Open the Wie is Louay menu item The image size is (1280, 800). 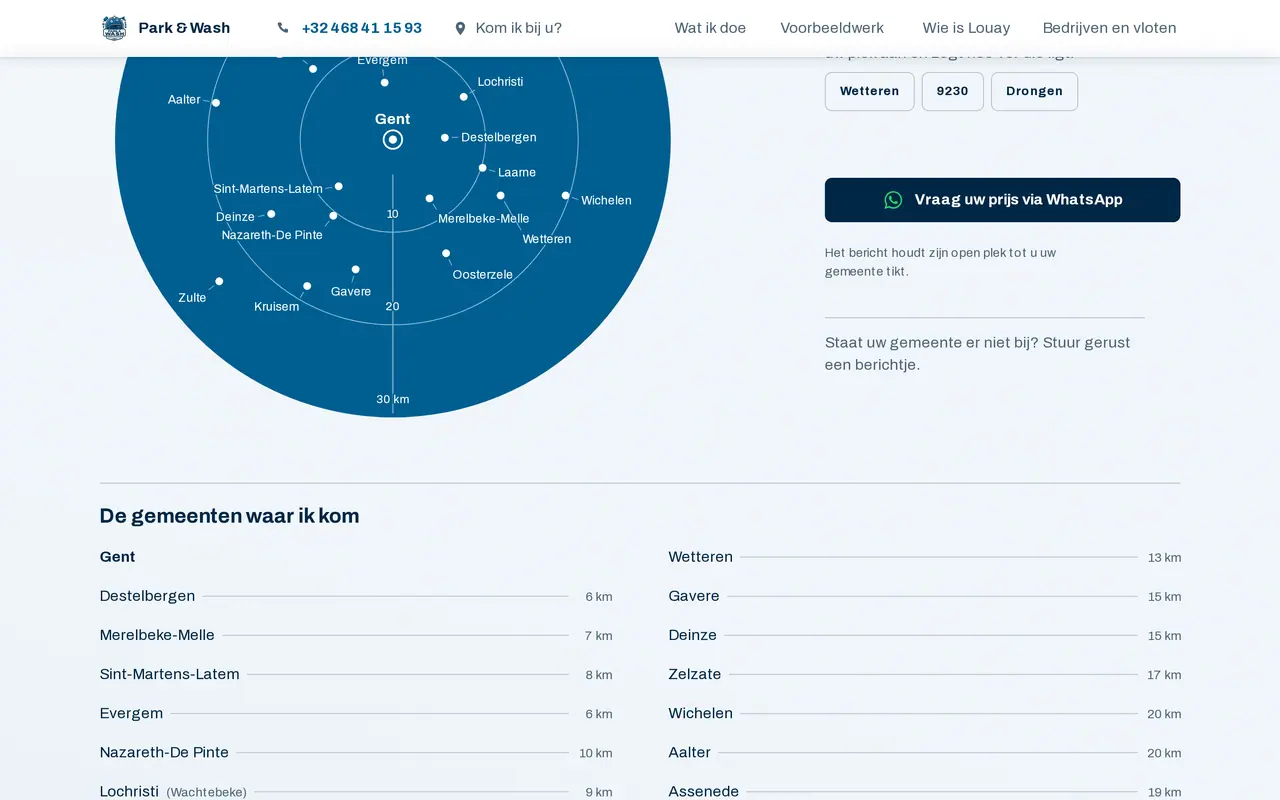coord(966,28)
